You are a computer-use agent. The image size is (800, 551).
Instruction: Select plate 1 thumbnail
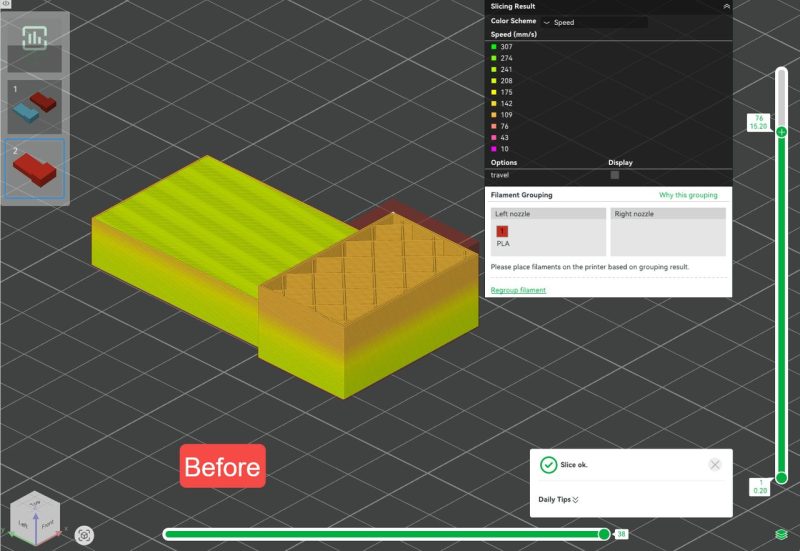point(36,107)
